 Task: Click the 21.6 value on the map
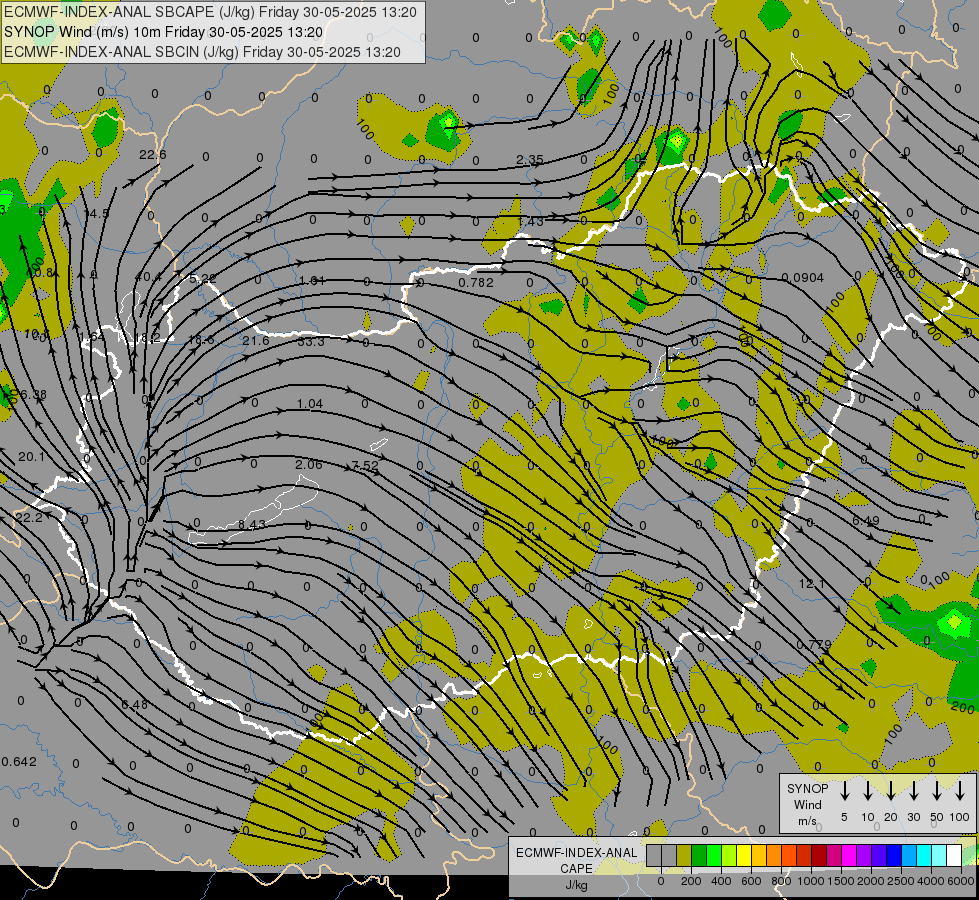pyautogui.click(x=255, y=340)
